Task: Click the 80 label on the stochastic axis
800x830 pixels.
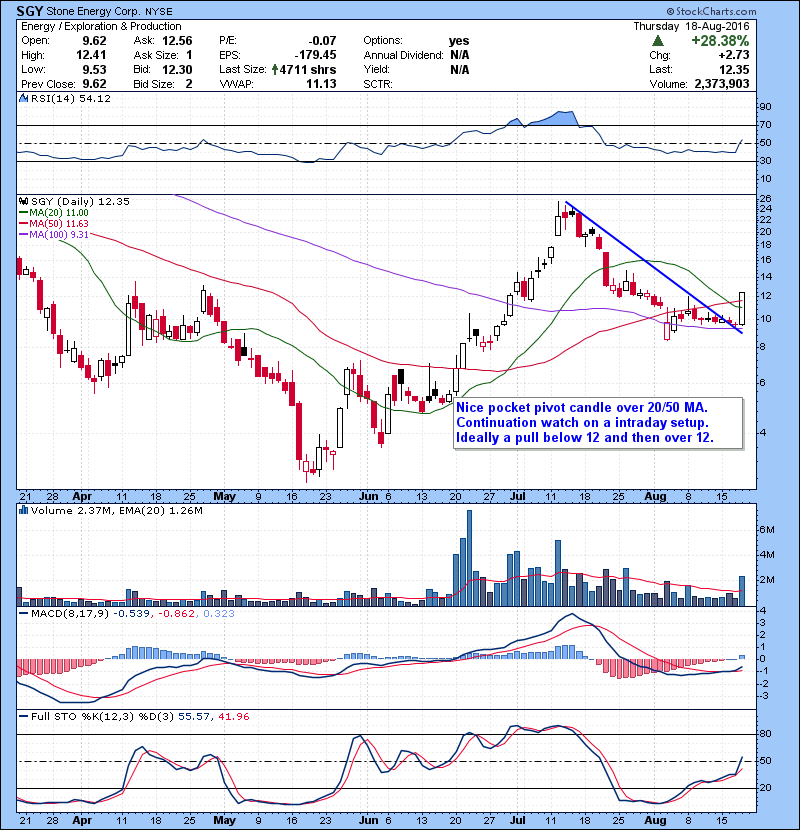Action: [x=765, y=734]
